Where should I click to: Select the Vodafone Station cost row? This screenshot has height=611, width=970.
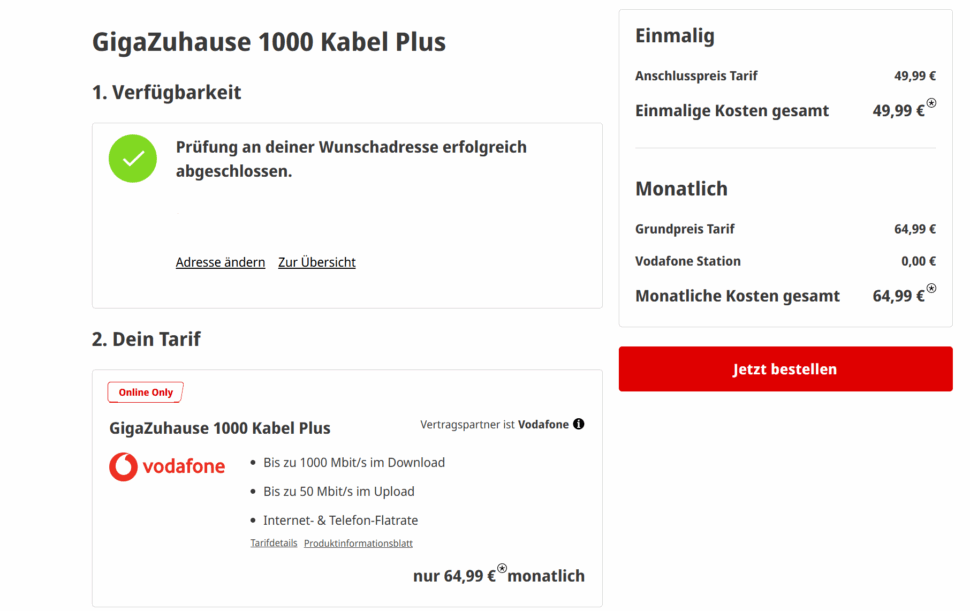[x=785, y=261]
